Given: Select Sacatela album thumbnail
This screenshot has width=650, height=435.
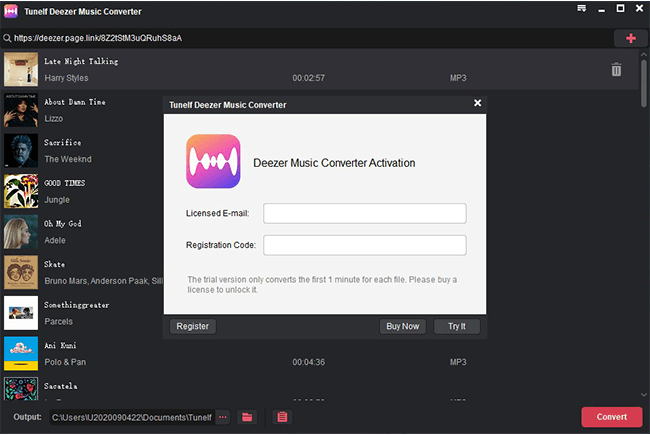Looking at the screenshot, I should coord(21,389).
